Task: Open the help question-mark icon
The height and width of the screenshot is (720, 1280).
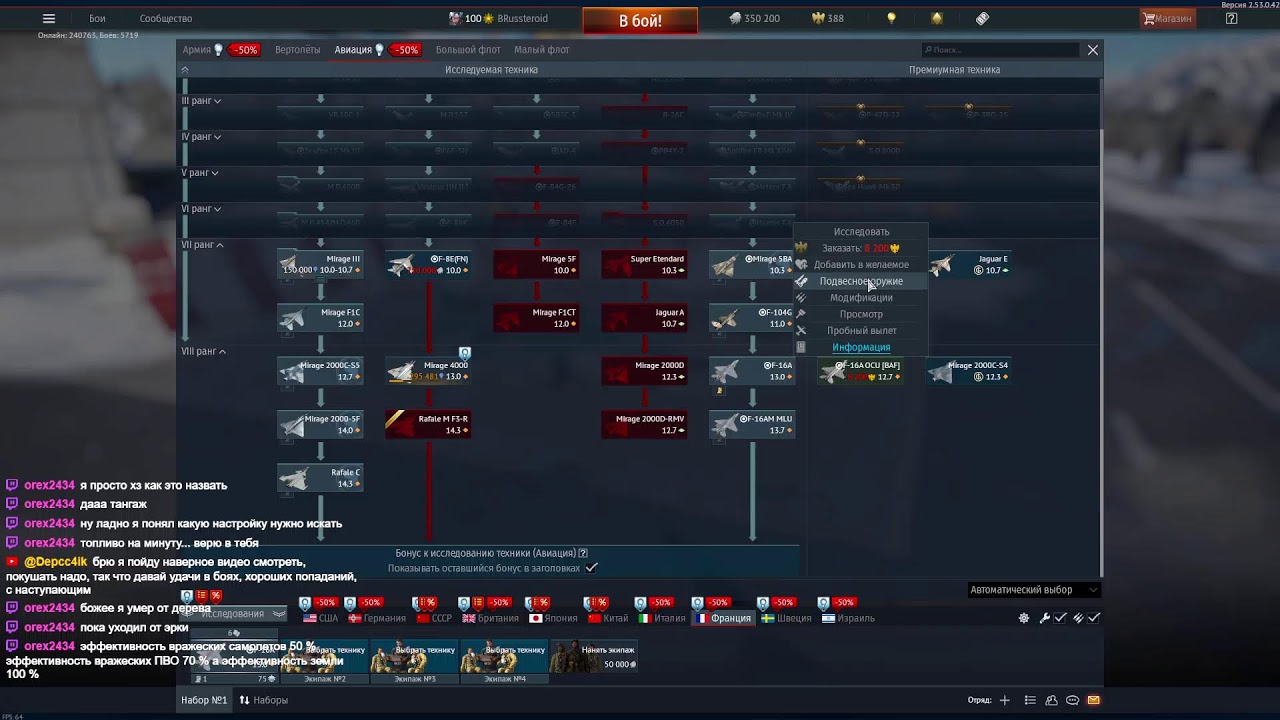Action: (1231, 18)
